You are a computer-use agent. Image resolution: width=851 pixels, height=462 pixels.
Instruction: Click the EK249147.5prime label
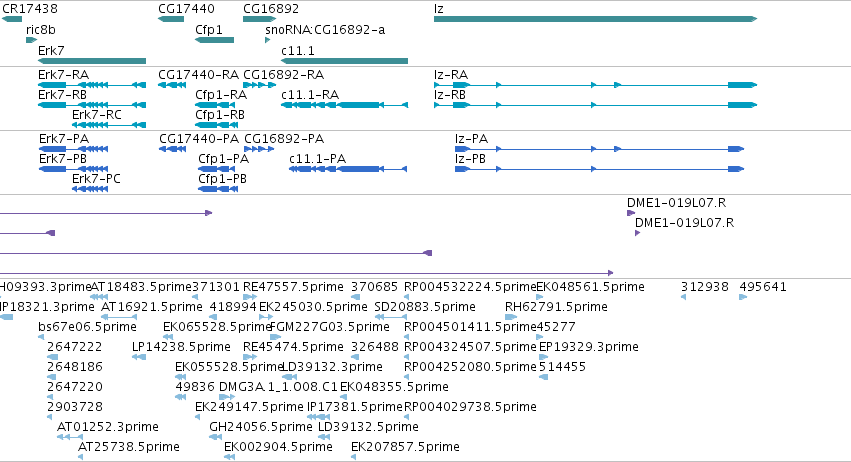pos(249,407)
